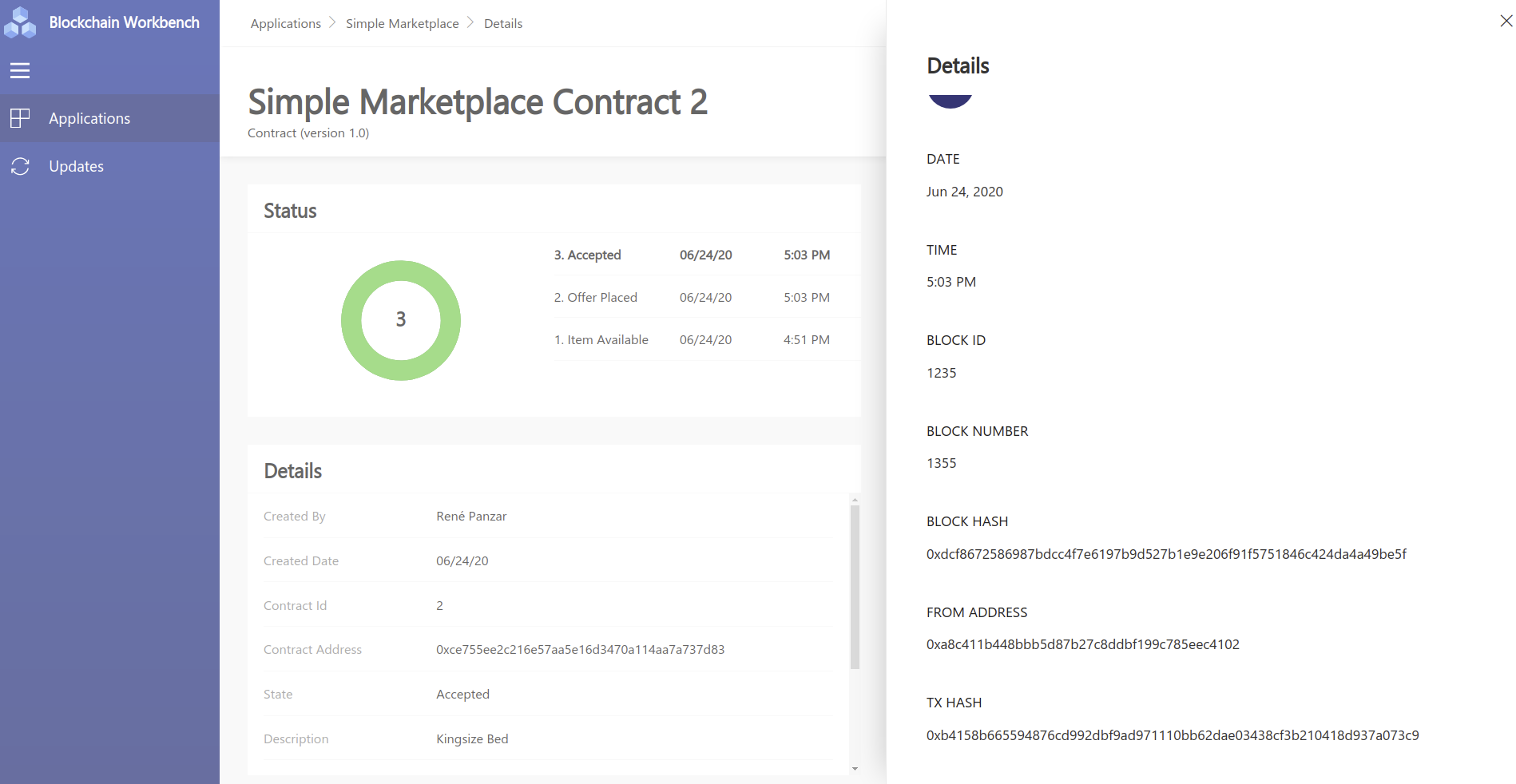Viewport: 1516px width, 784px height.
Task: Click the chevron before Details breadcrumb
Action: pos(470,23)
